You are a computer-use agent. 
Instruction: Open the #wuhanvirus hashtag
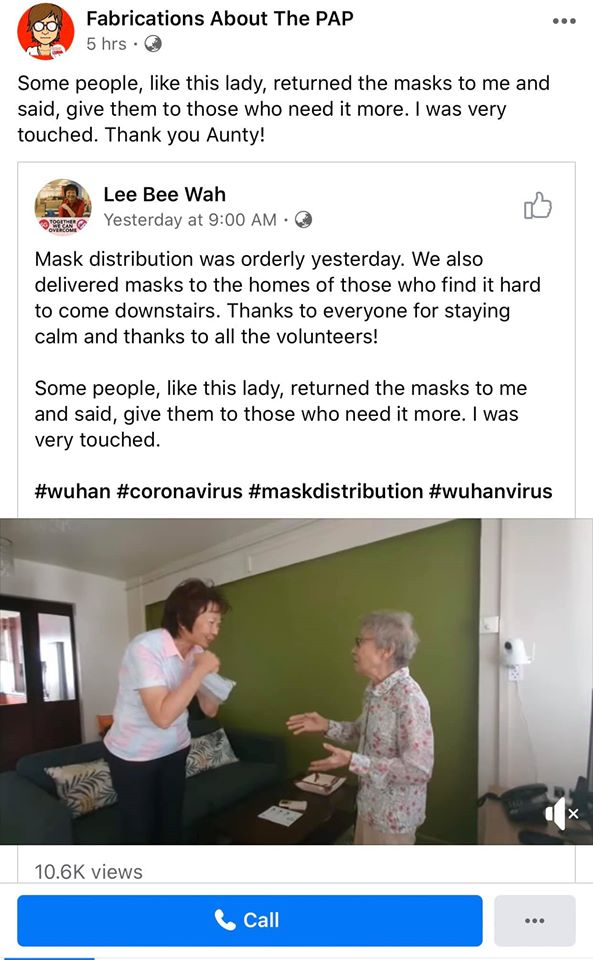coord(491,491)
